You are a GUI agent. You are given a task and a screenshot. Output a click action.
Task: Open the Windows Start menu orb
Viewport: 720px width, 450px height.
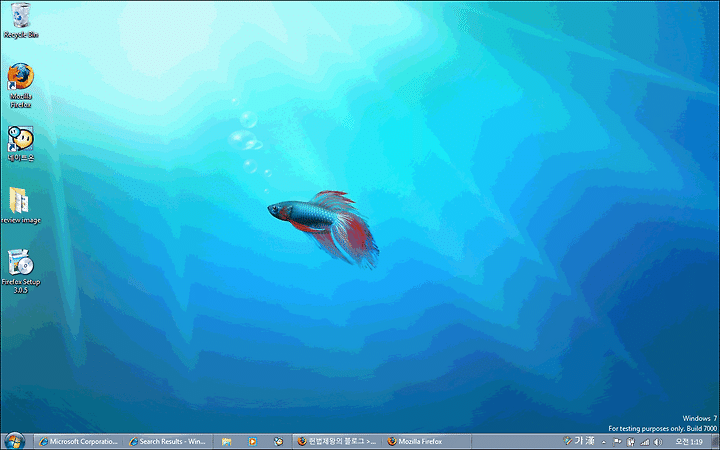tap(15, 442)
